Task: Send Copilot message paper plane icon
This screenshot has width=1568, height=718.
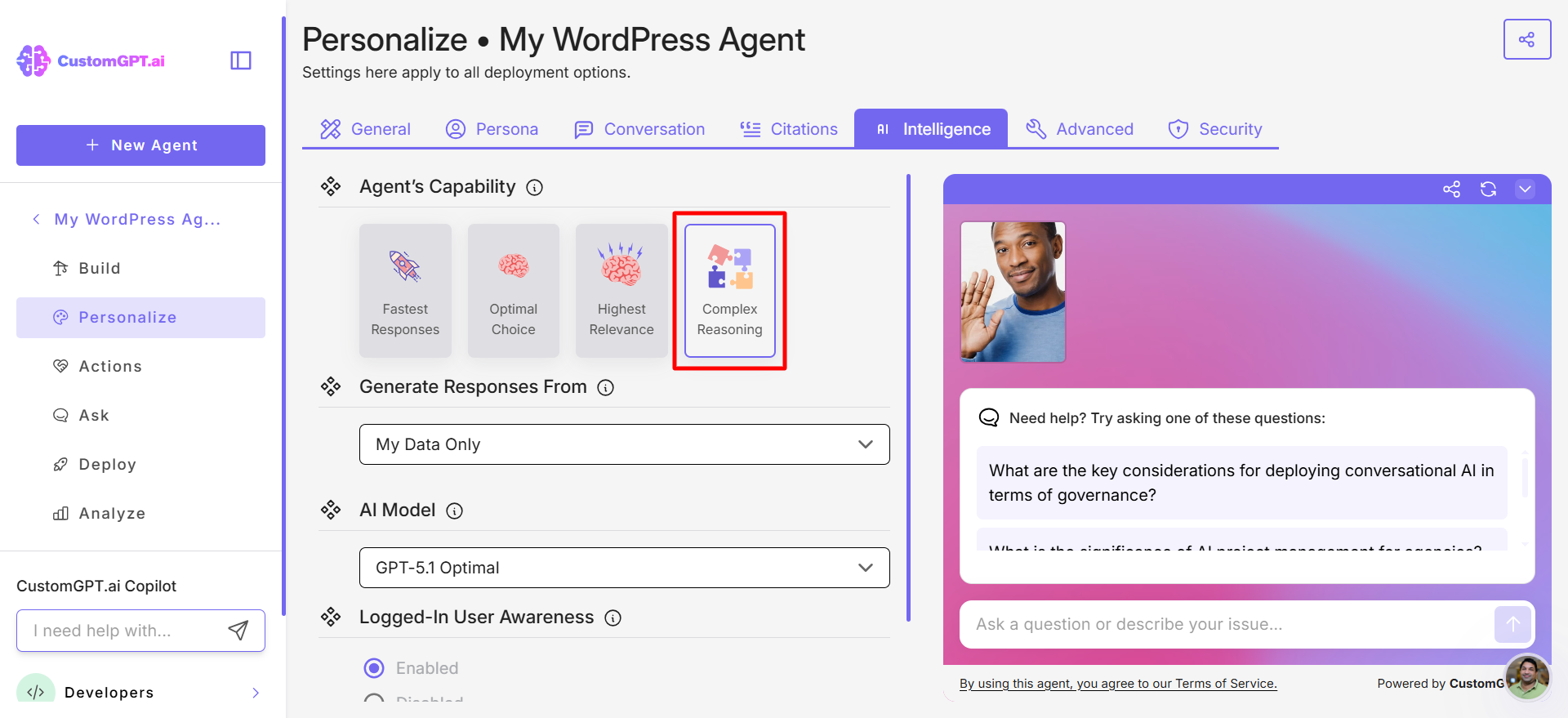Action: (x=238, y=631)
